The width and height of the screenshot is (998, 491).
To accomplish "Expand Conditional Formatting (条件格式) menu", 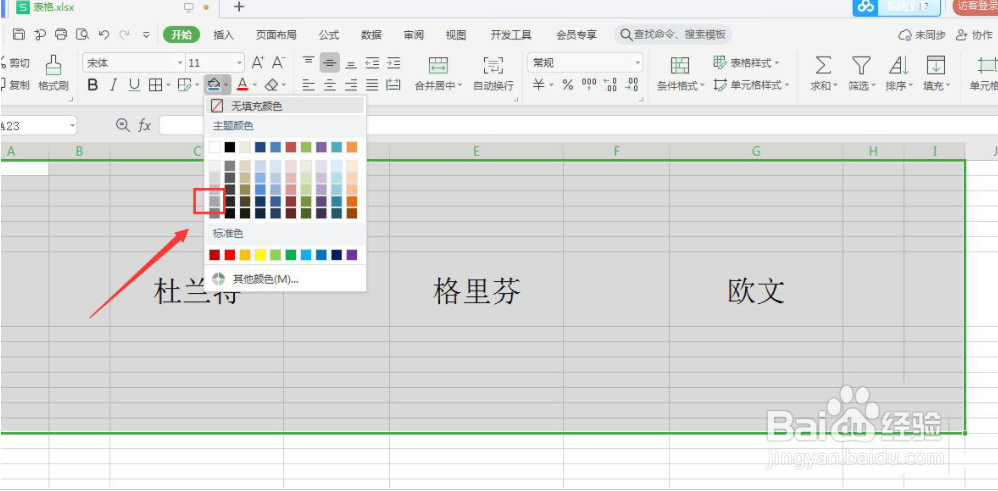I will [x=703, y=85].
